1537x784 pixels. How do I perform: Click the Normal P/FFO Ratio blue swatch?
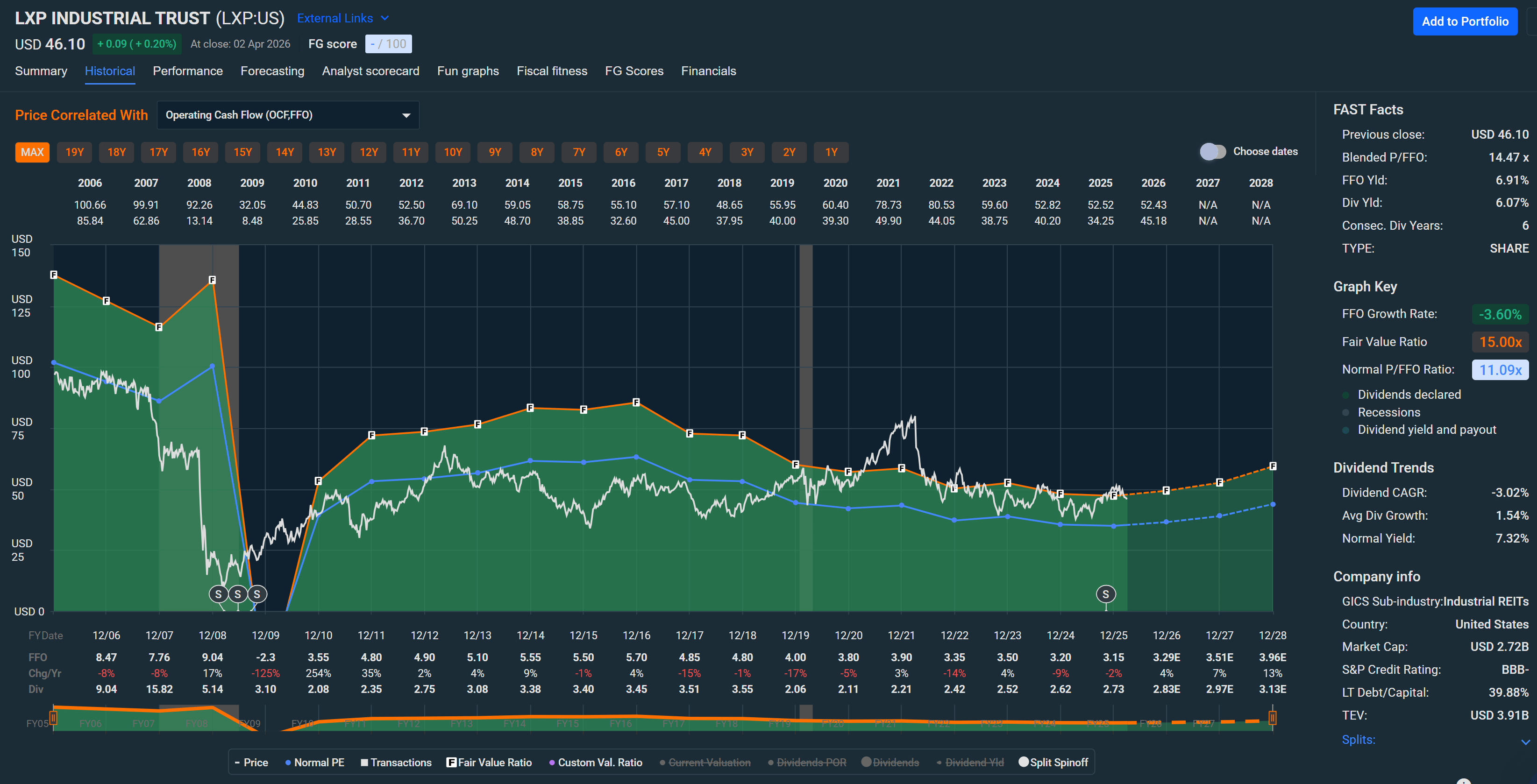[1500, 370]
